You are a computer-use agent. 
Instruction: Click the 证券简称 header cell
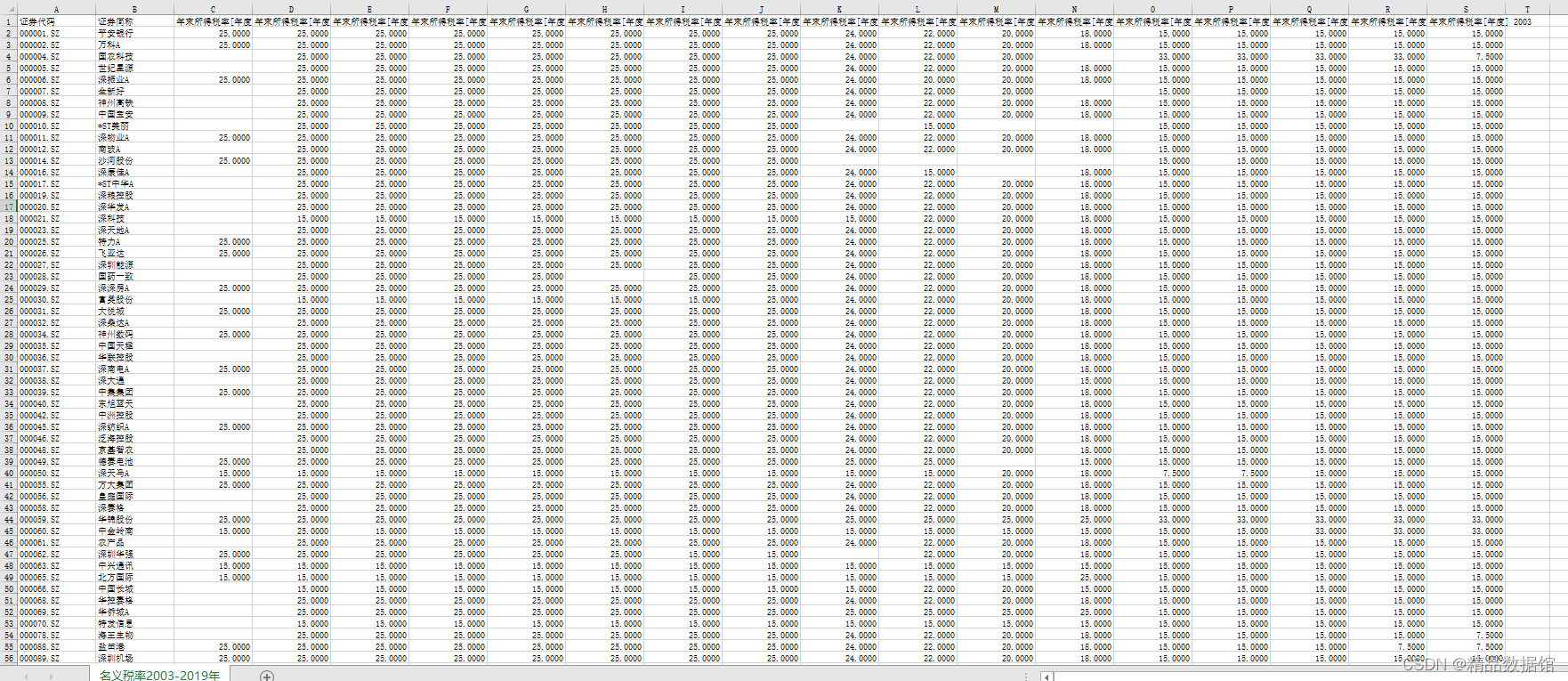click(x=135, y=21)
